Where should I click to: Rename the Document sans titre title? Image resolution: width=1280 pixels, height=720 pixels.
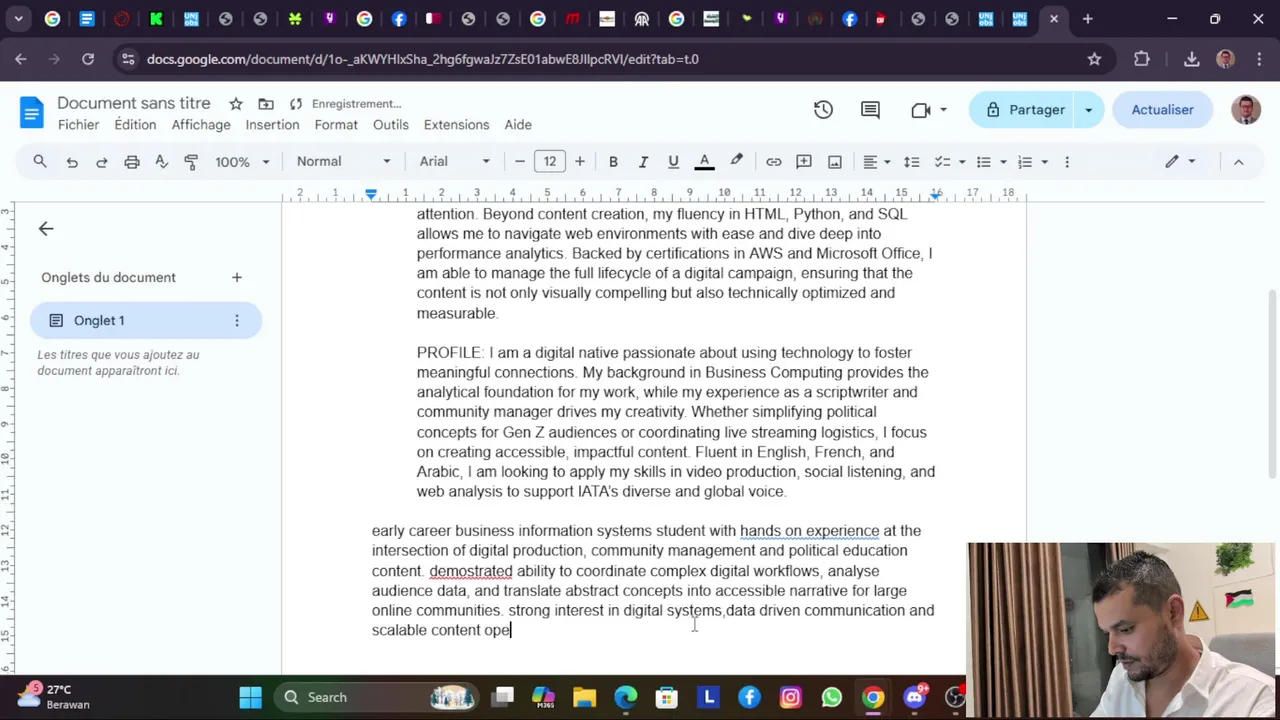[134, 103]
